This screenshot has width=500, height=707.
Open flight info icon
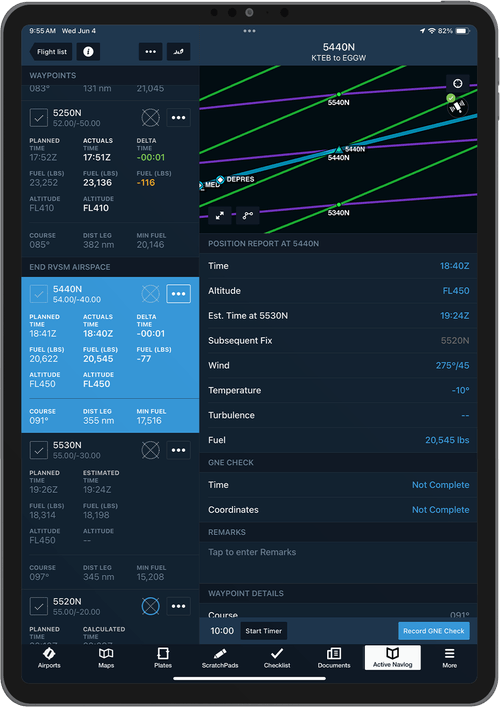(88, 52)
